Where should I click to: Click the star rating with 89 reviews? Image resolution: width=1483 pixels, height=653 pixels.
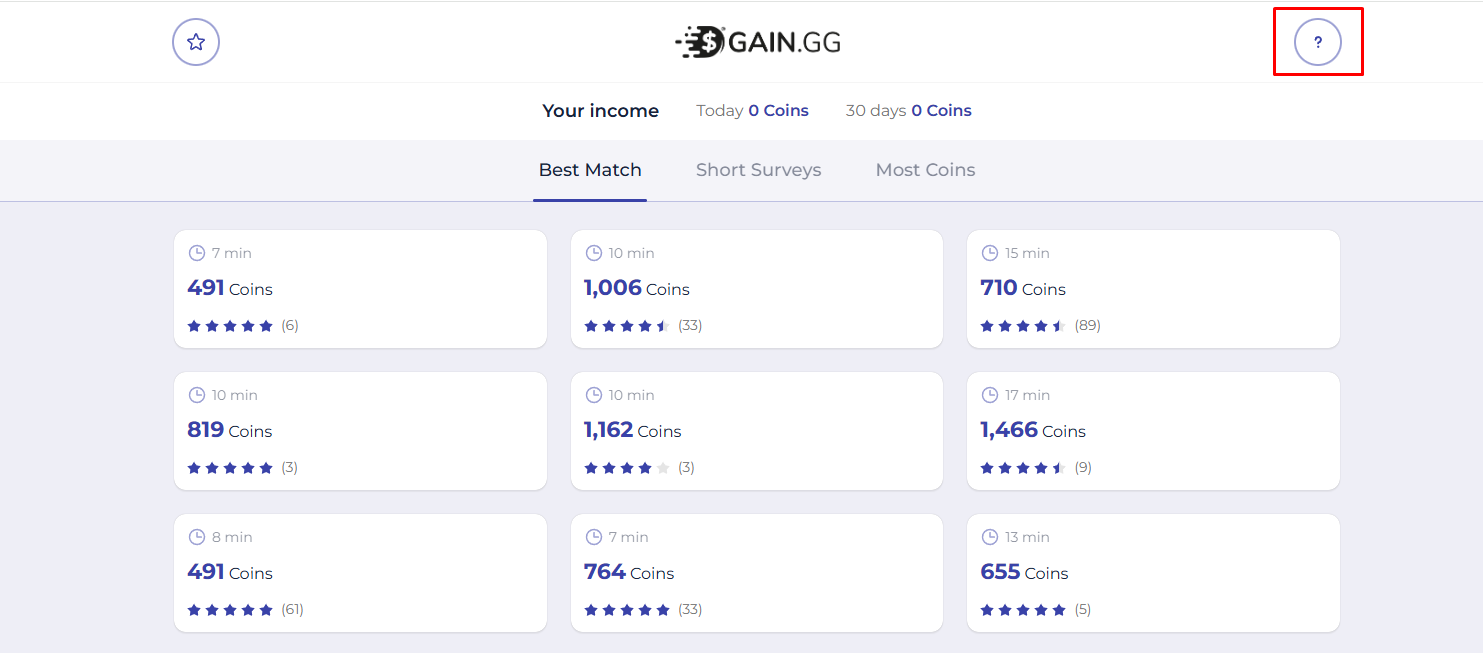[1023, 325]
